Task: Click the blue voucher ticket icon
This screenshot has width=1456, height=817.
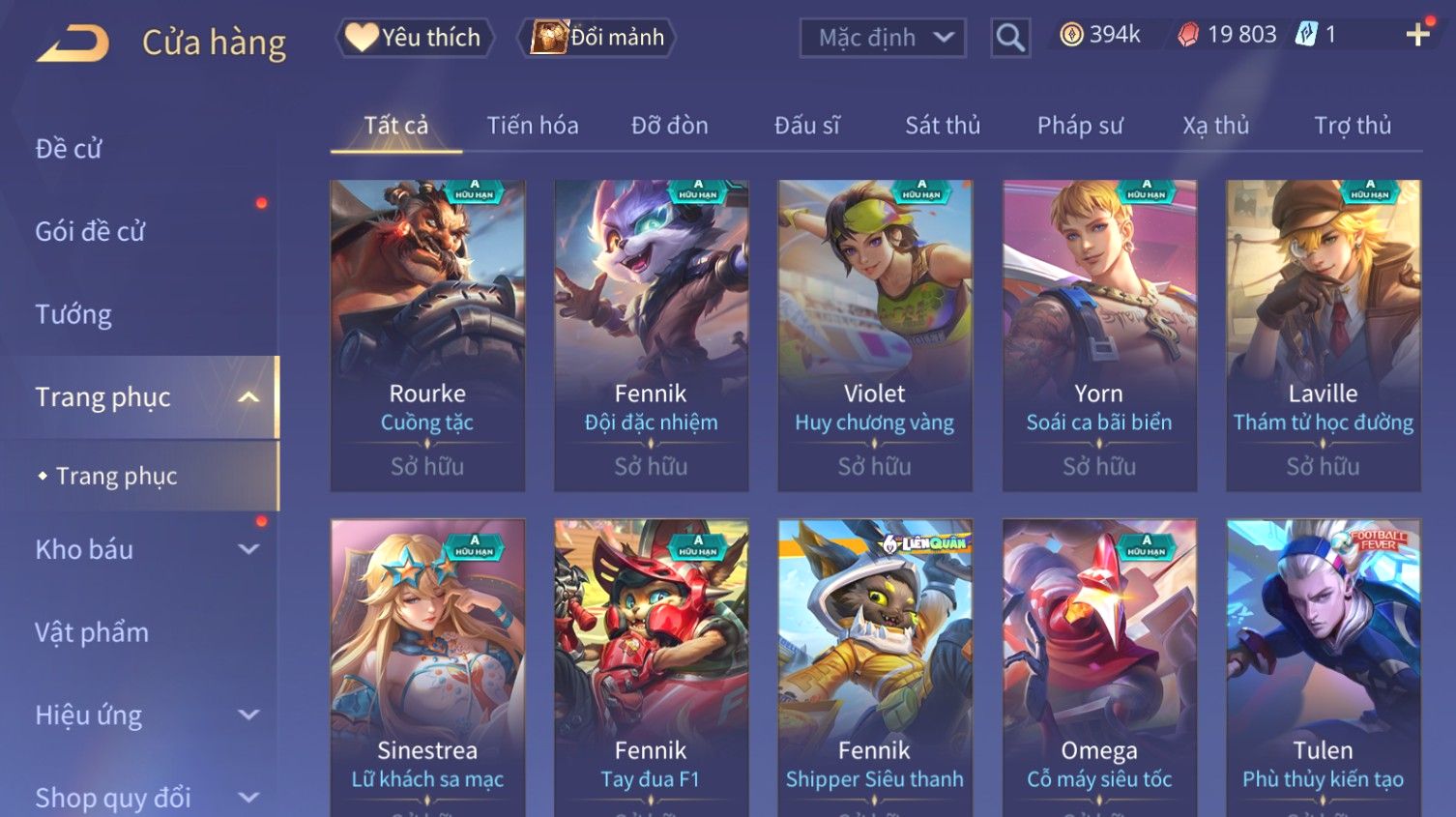Action: click(x=1306, y=35)
